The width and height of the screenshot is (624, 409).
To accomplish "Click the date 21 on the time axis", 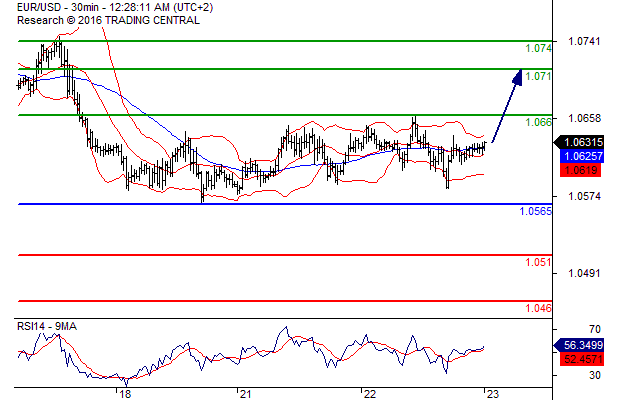I will 246,394.
